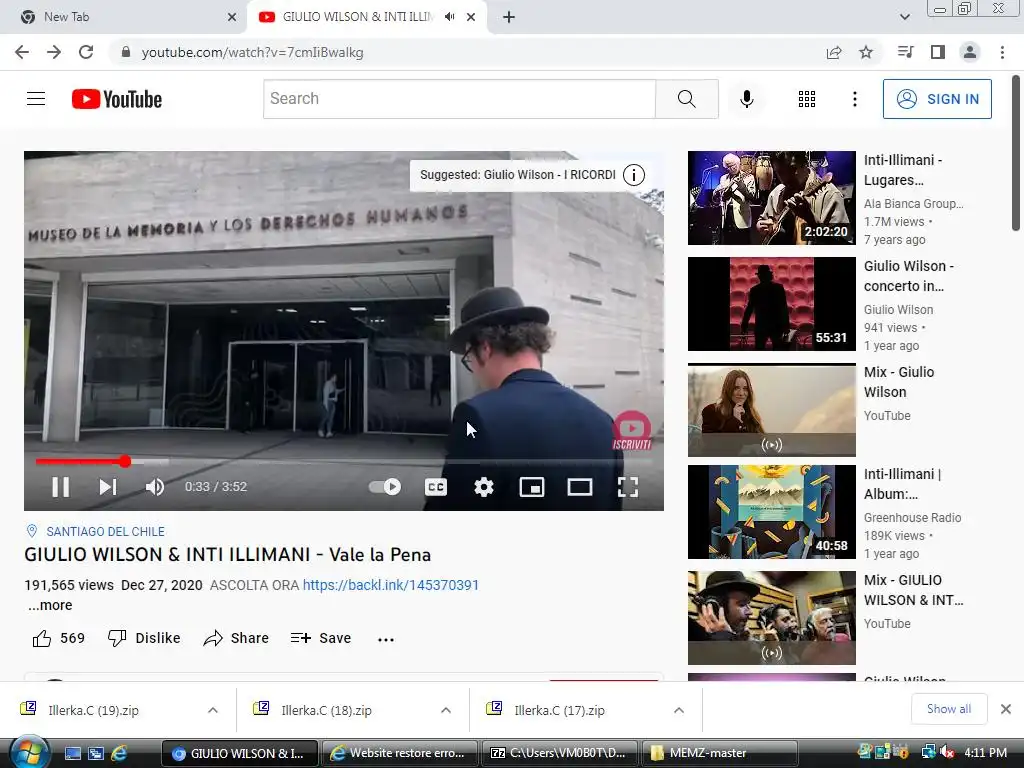Open YouTube settings three-dot menu
The height and width of the screenshot is (768, 1024).
coord(854,99)
